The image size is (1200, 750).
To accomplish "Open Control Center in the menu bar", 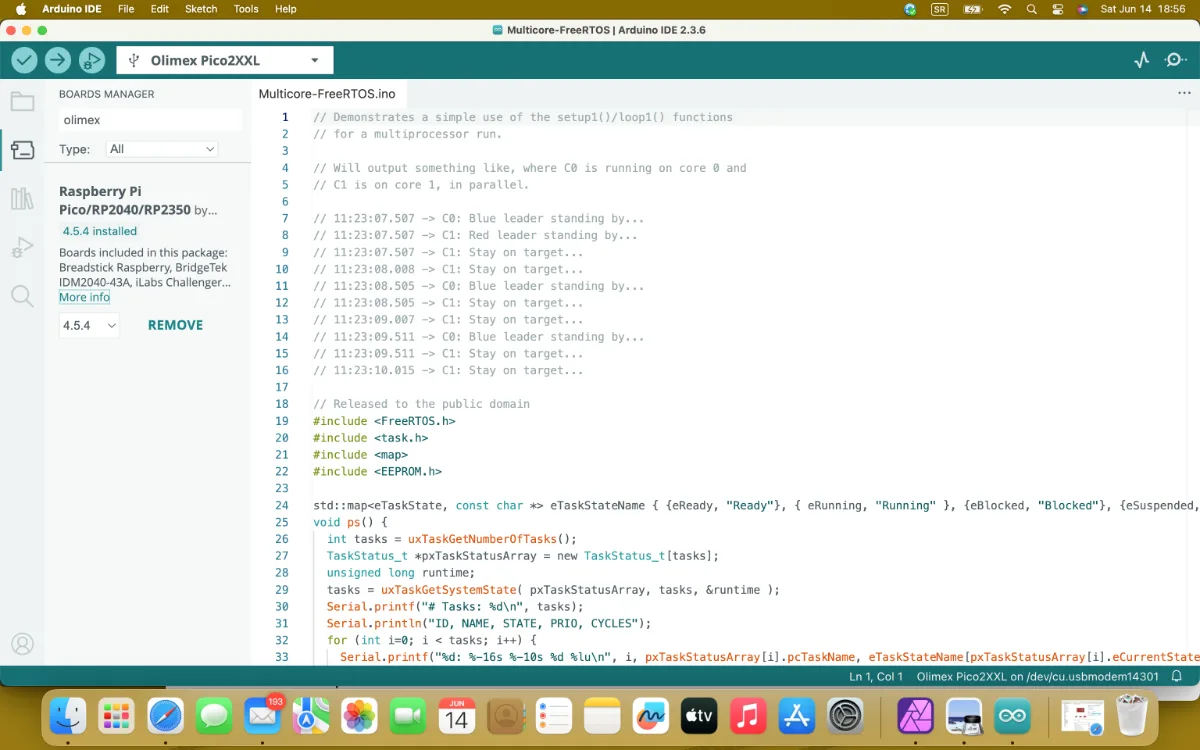I will [x=1058, y=9].
